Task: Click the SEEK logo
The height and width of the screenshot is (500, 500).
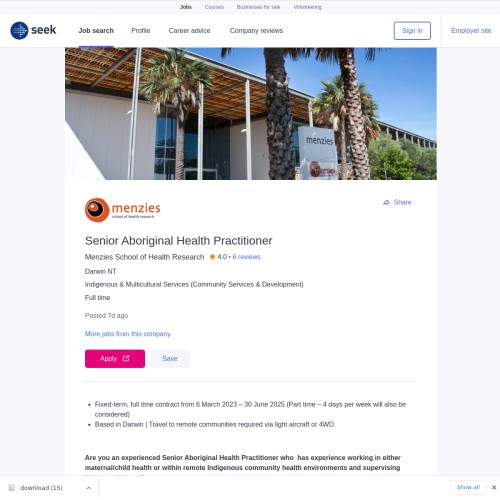Action: pyautogui.click(x=33, y=30)
